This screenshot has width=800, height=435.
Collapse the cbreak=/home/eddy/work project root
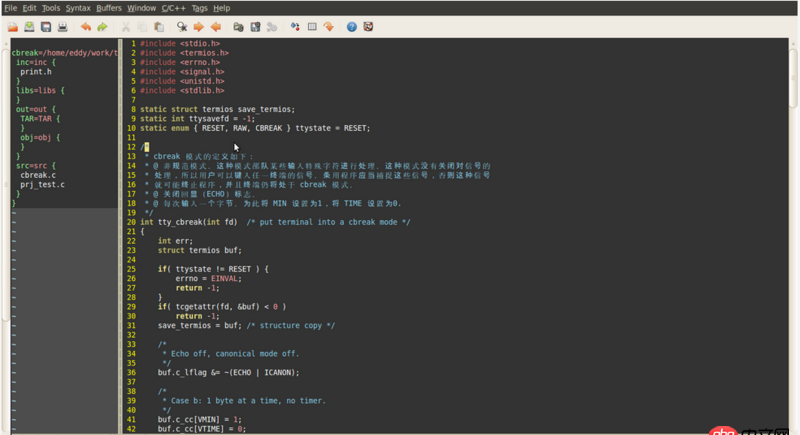64,53
